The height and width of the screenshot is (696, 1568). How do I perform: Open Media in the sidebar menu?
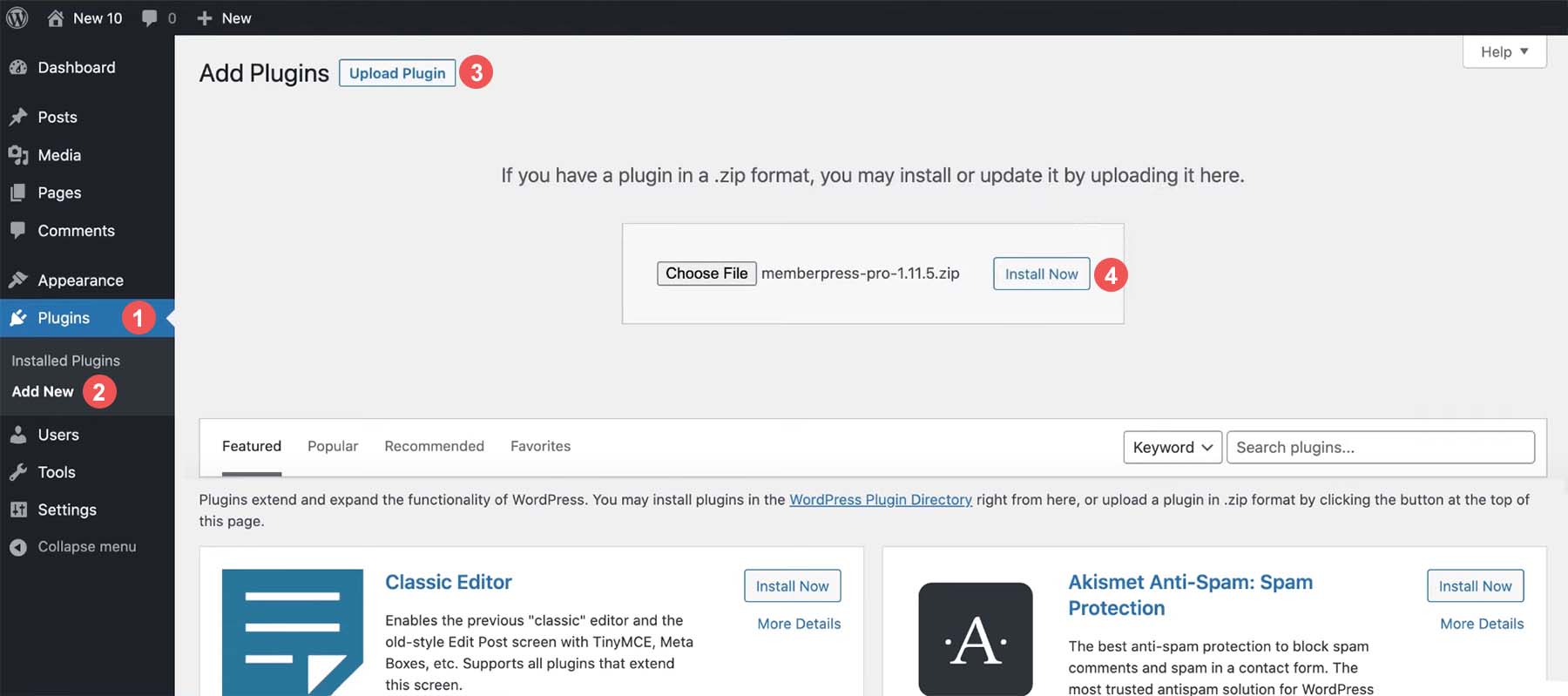59,155
